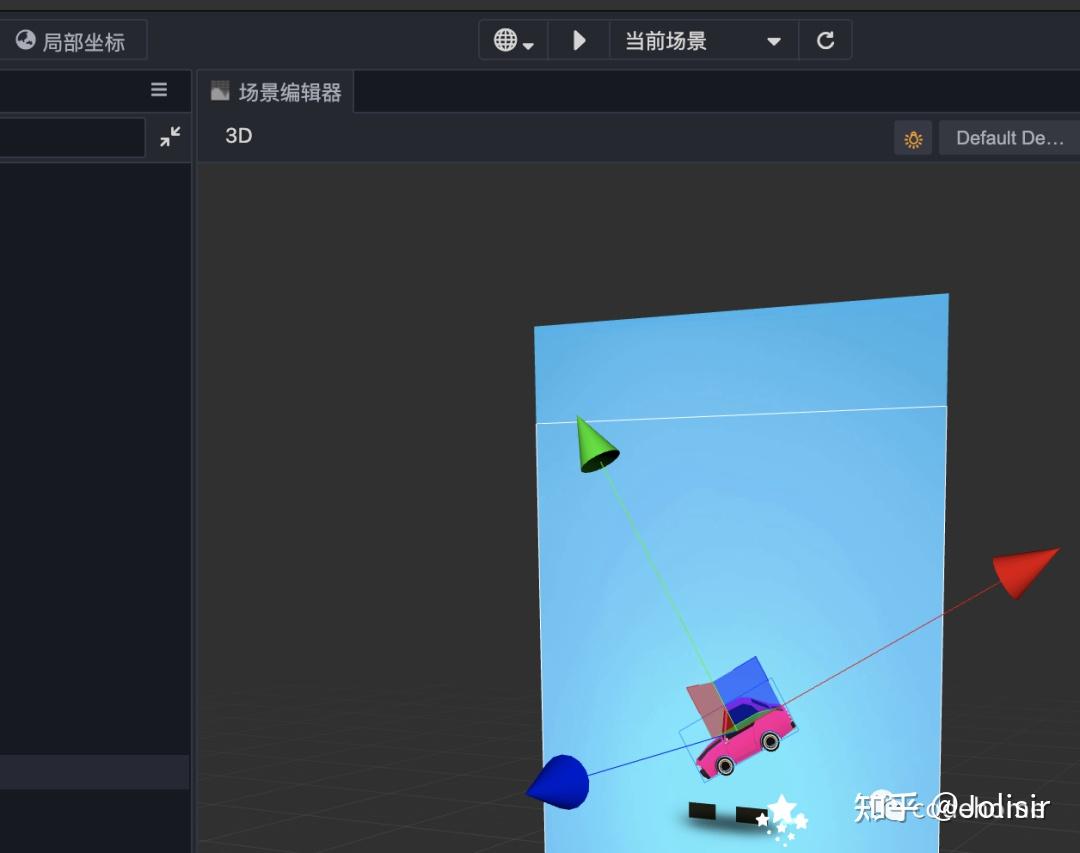The width and height of the screenshot is (1080, 853).
Task: Select the 场景编辑器 tab
Action: click(276, 92)
